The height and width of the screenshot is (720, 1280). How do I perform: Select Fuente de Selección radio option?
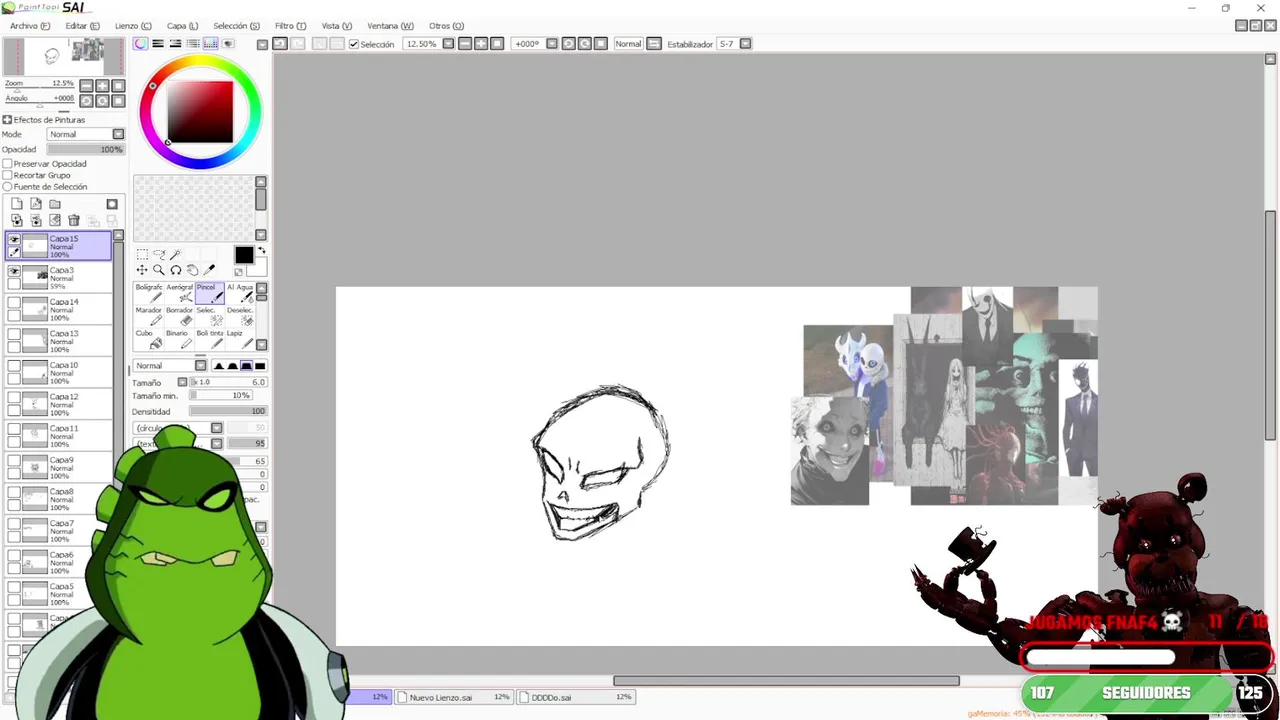(7, 187)
